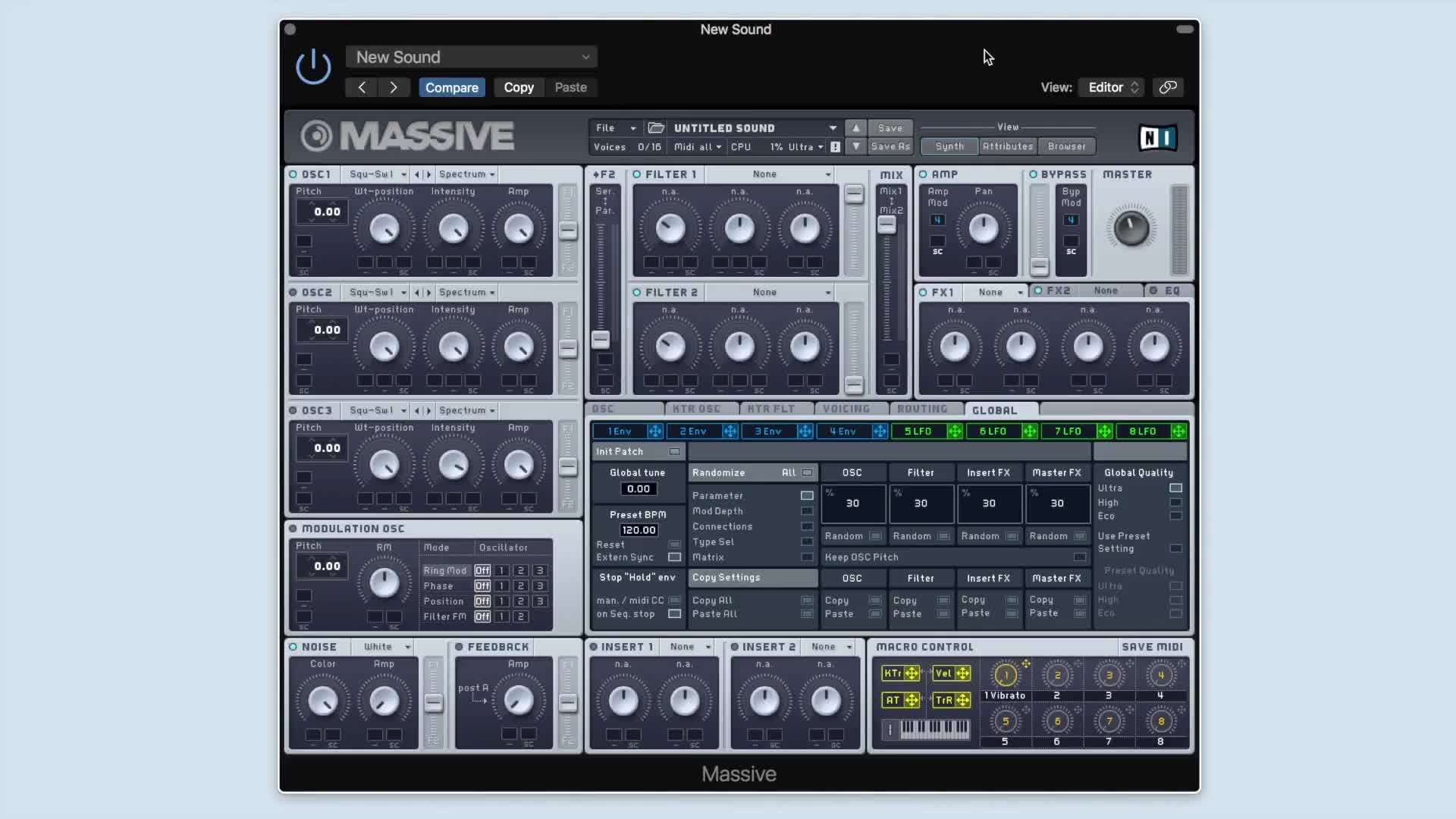Open the New Sound preset dropdown
This screenshot has width=1456, height=819.
(x=471, y=57)
